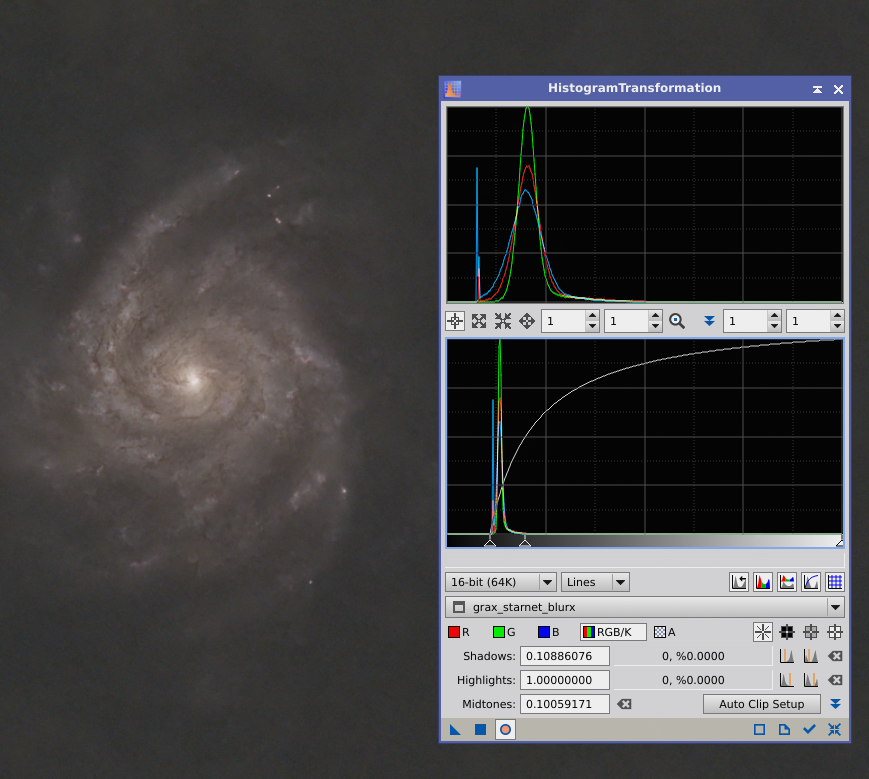This screenshot has height=779, width=869.
Task: Select the combined RGB/K channel
Action: coord(613,632)
